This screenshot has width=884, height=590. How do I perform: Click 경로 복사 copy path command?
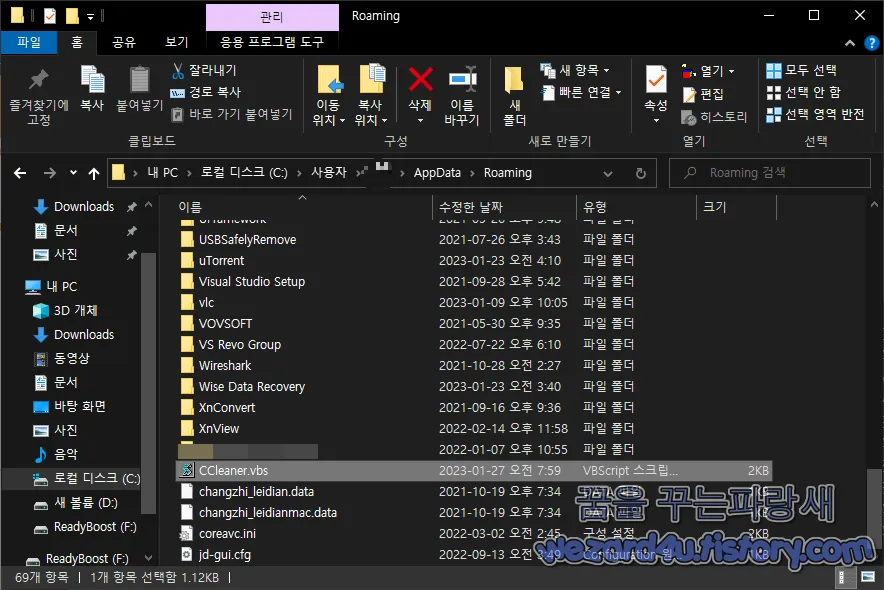click(205, 92)
